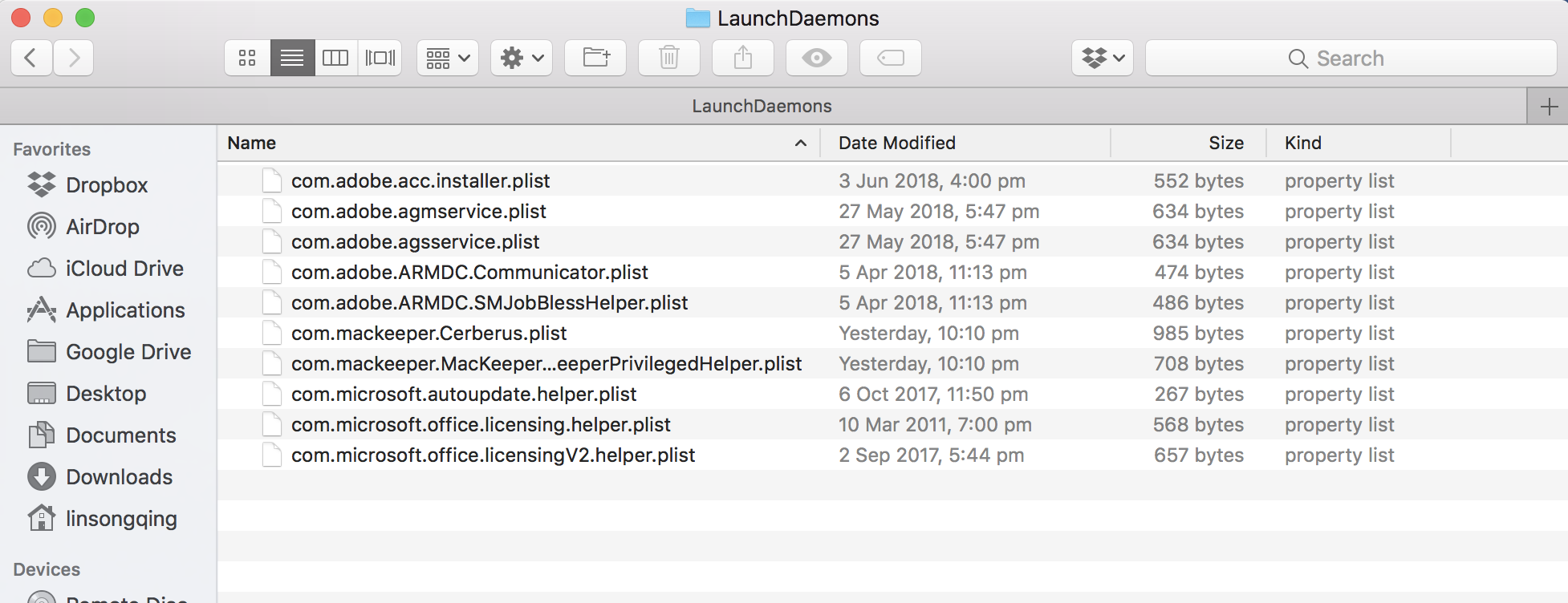Sort files by Size column
Screen dimensions: 1568x603
tap(1188, 143)
